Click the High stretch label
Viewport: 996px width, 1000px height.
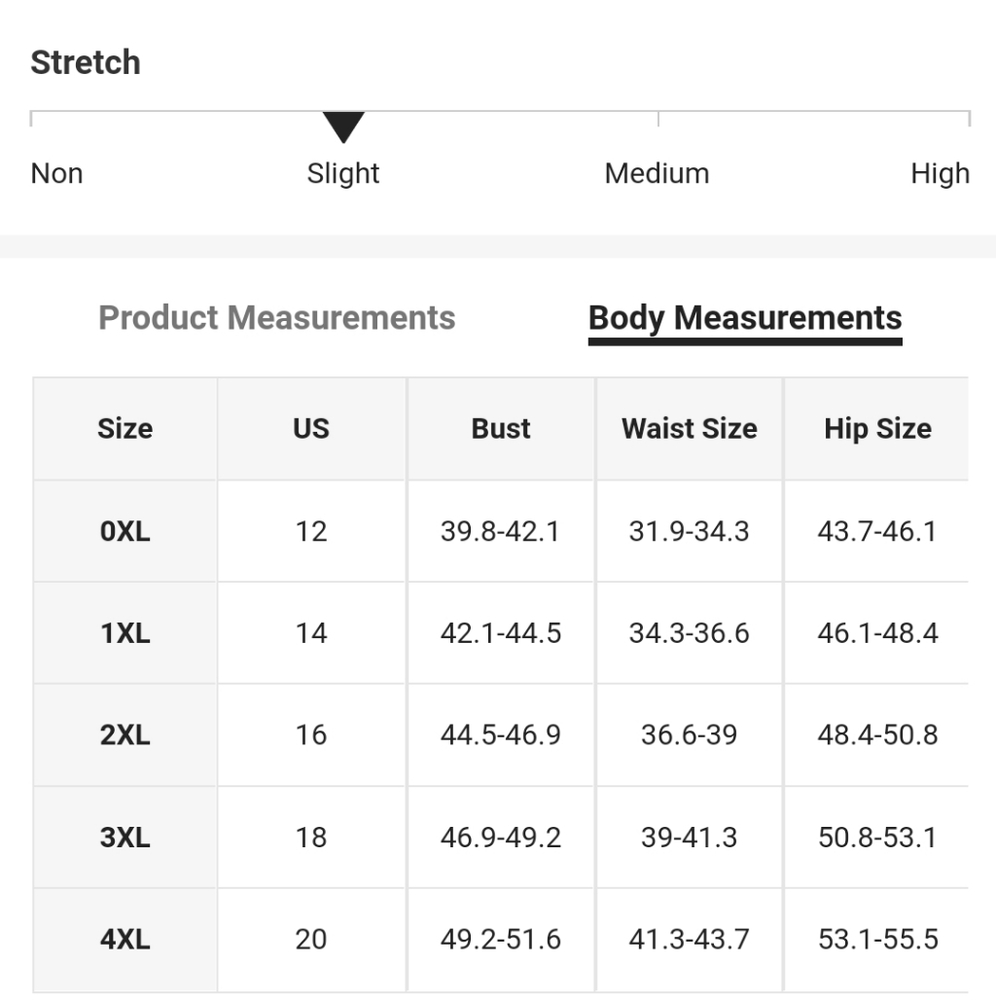point(940,173)
